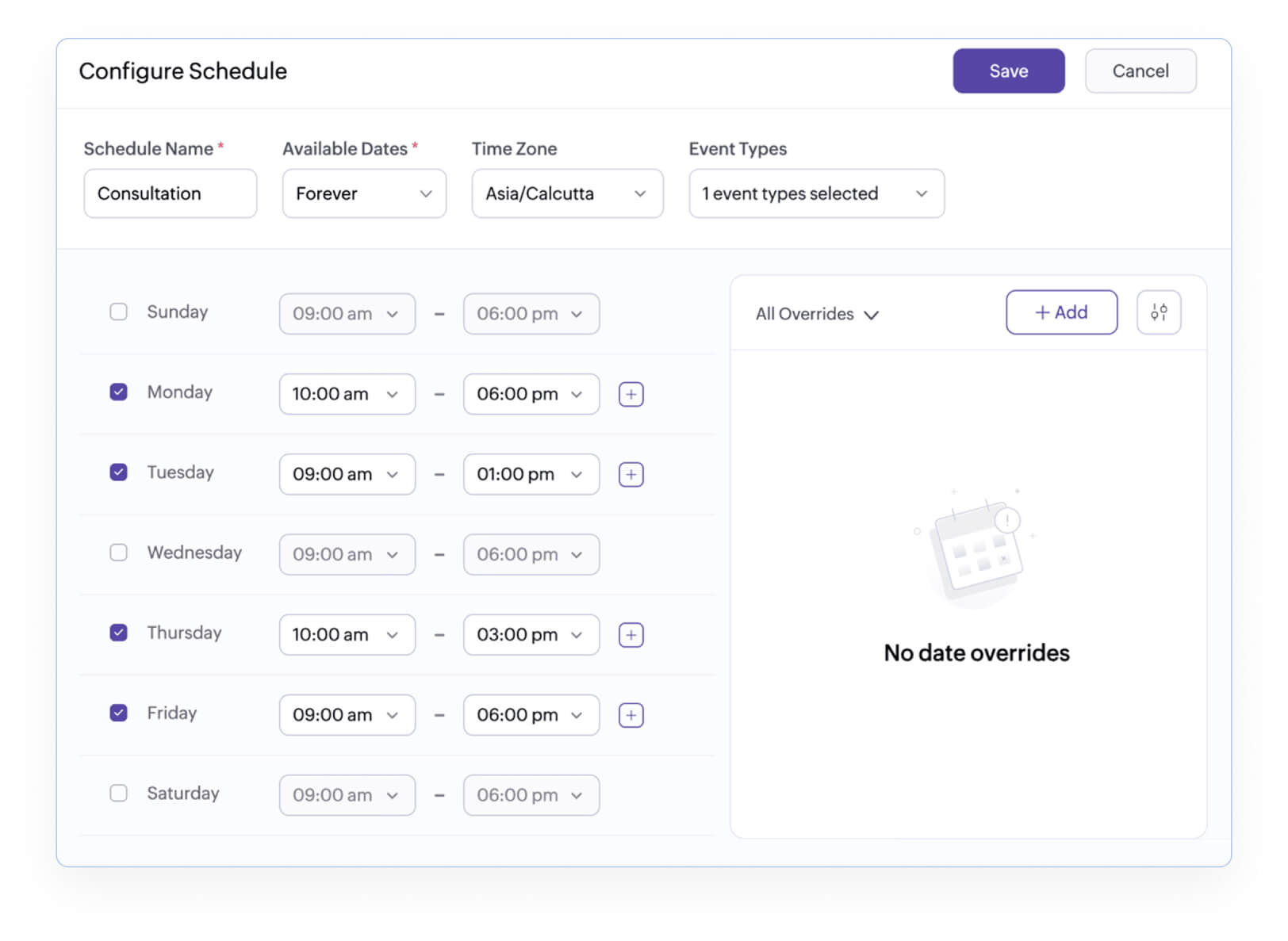
Task: Disable Monday's availability checkbox
Action: click(x=118, y=392)
